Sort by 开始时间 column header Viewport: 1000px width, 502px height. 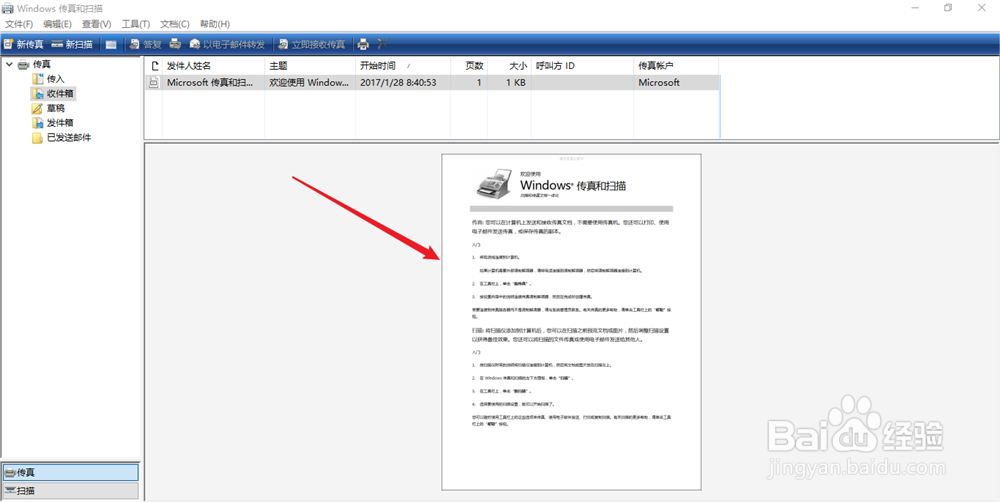(402, 66)
